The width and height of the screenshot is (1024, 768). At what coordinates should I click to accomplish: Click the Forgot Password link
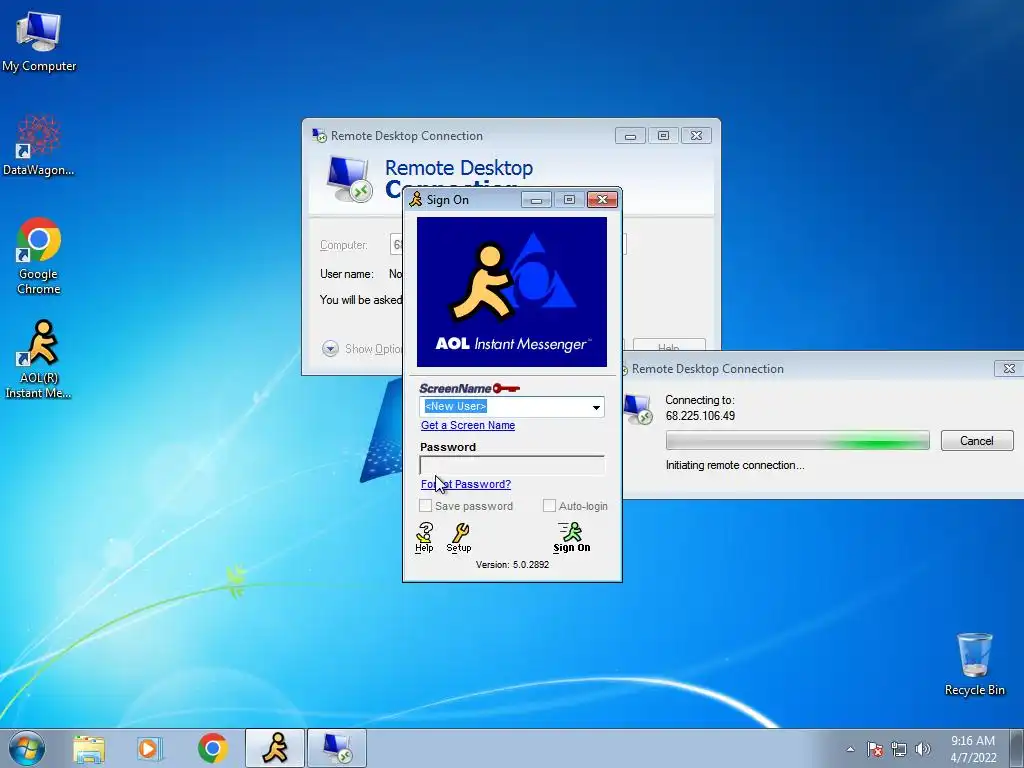(466, 484)
